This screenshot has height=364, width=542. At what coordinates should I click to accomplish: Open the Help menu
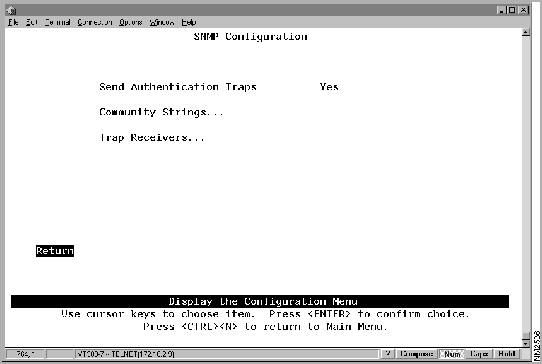pyautogui.click(x=189, y=22)
